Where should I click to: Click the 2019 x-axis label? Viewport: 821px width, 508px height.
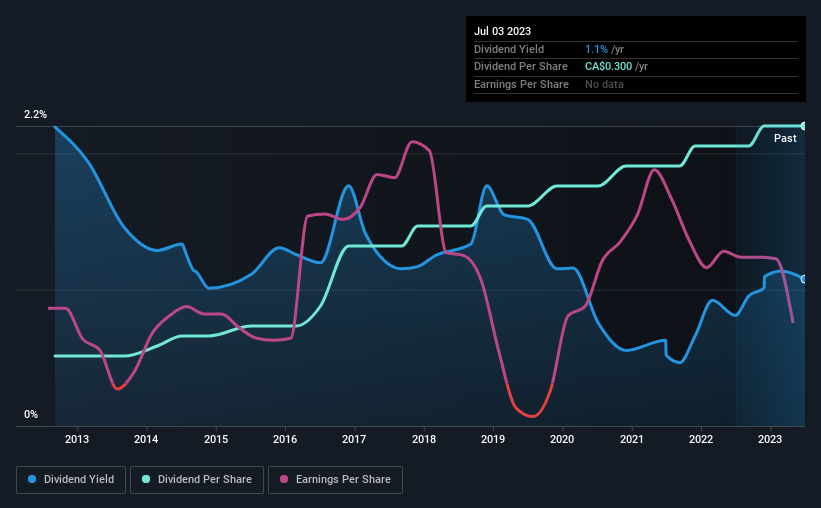493,439
